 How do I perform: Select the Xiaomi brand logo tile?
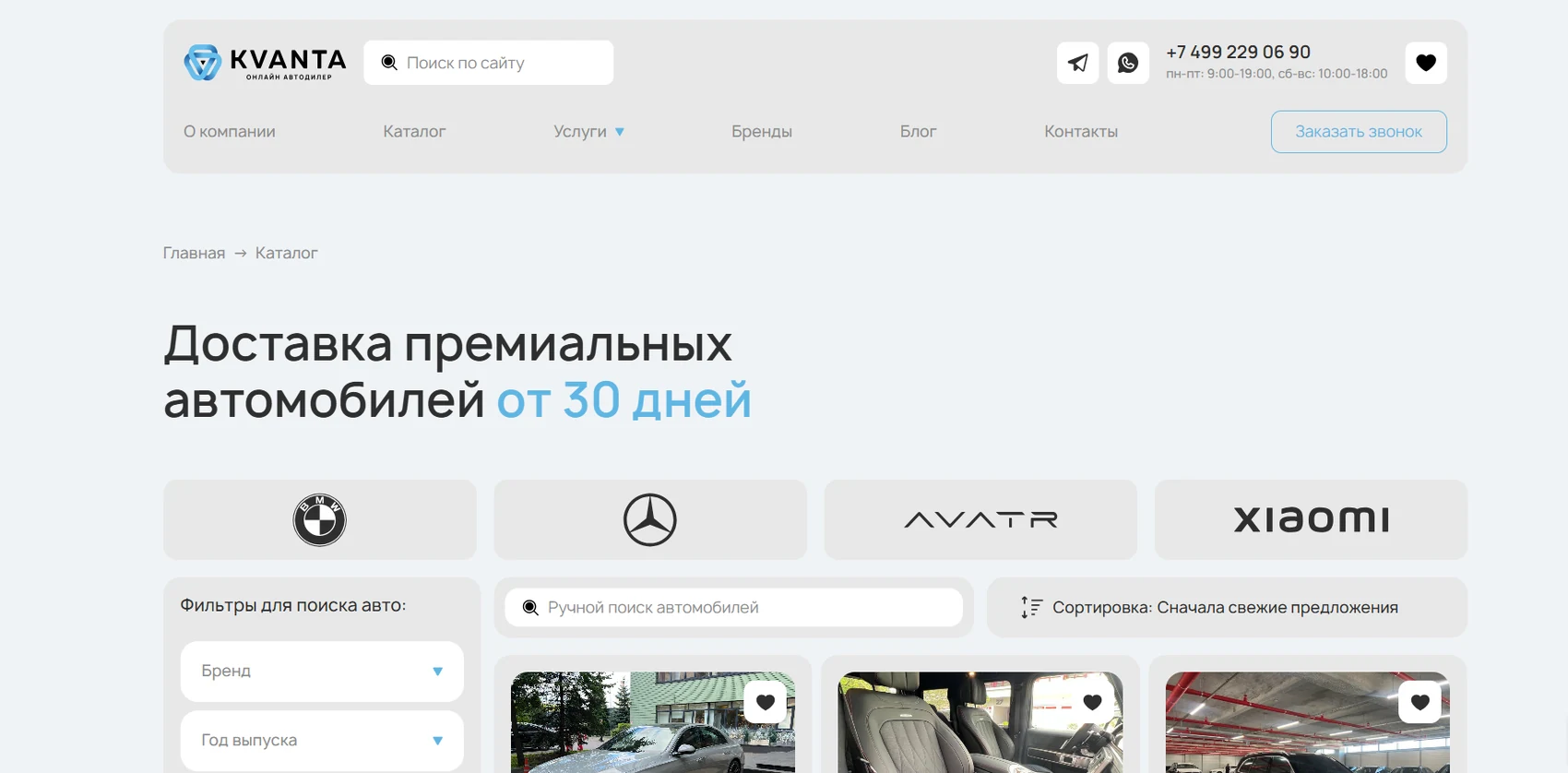click(1311, 519)
